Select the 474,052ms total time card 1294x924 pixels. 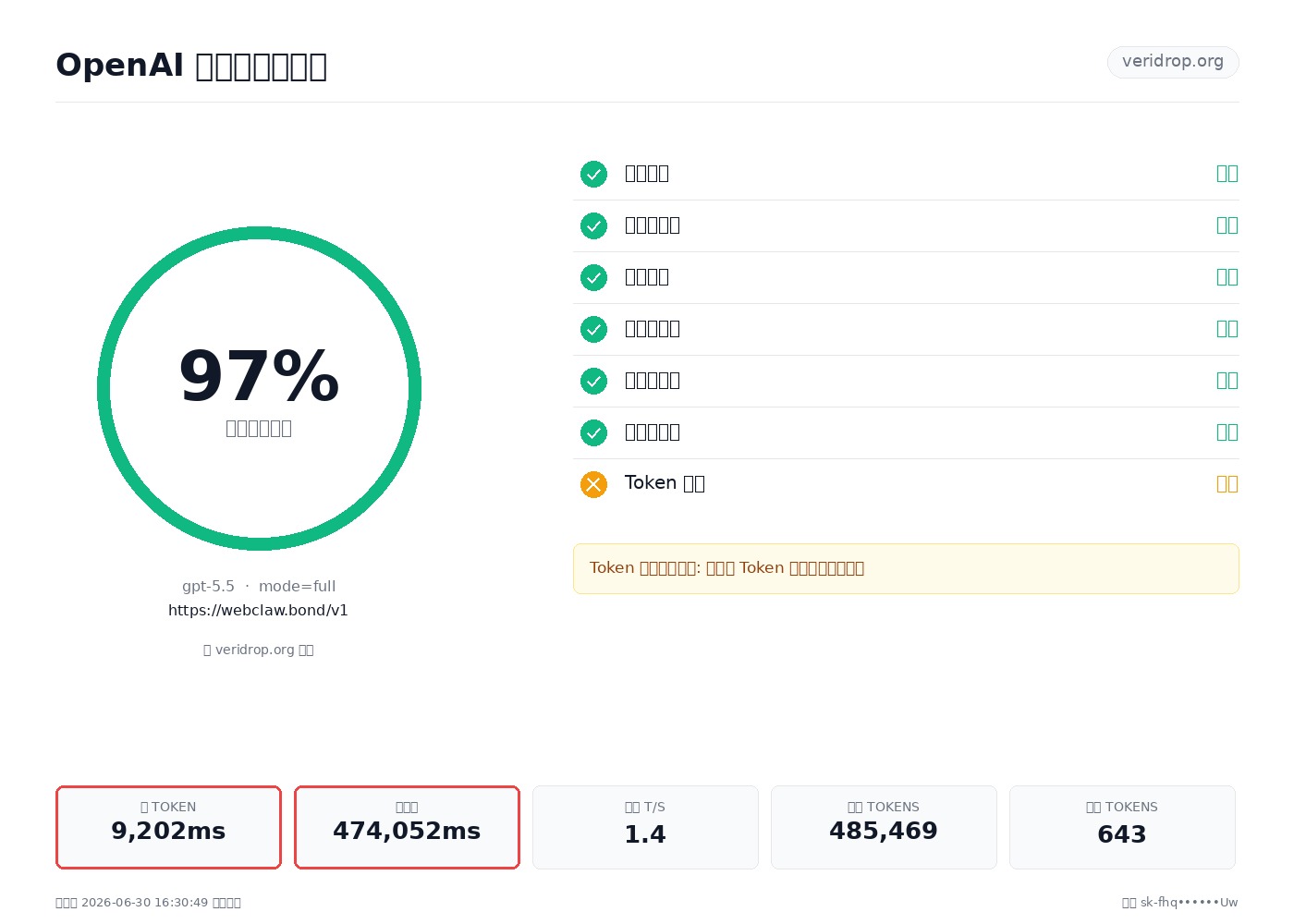[x=407, y=827]
